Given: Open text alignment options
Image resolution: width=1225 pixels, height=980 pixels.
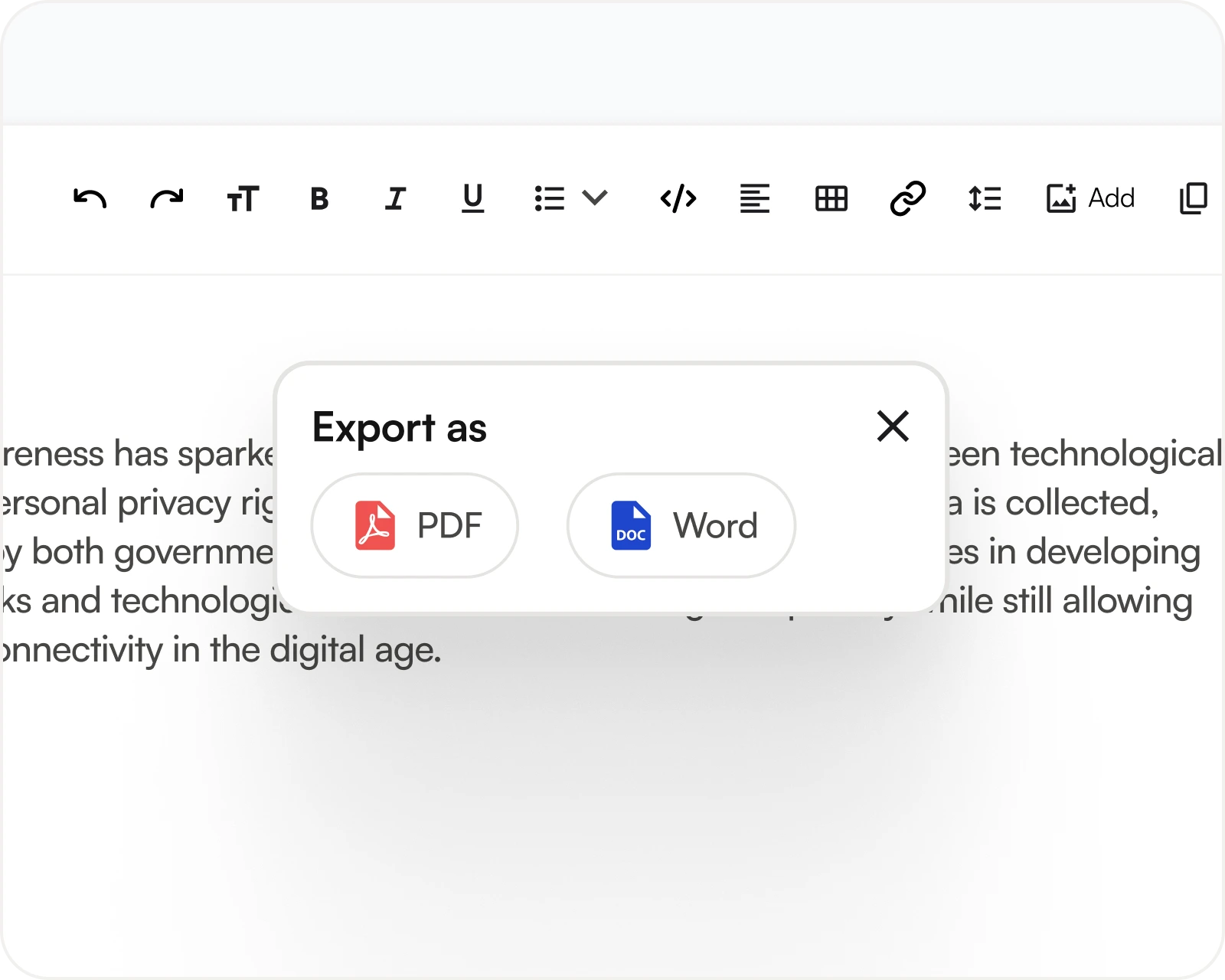Looking at the screenshot, I should coord(755,199).
